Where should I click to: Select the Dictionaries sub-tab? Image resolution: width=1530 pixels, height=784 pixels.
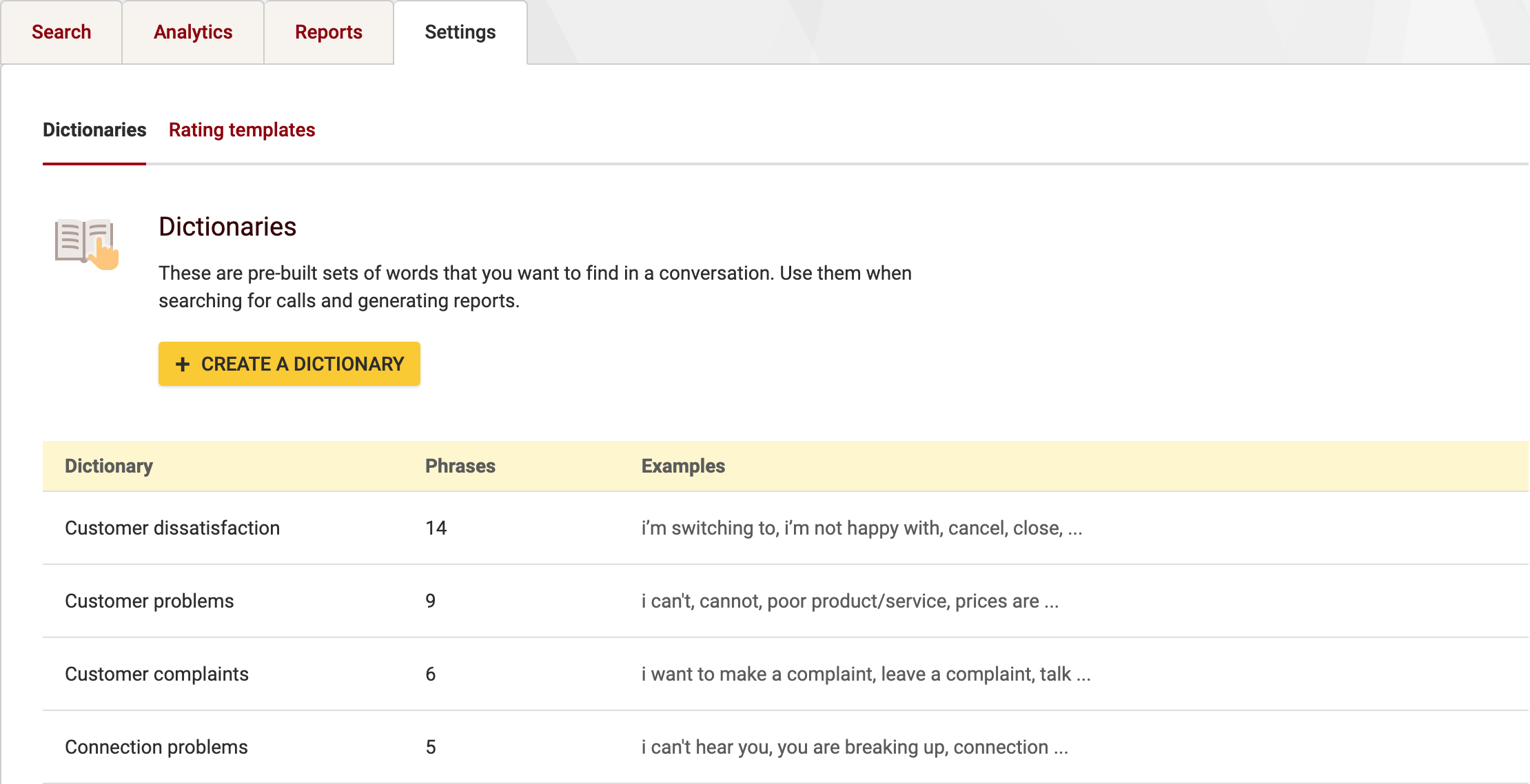94,130
